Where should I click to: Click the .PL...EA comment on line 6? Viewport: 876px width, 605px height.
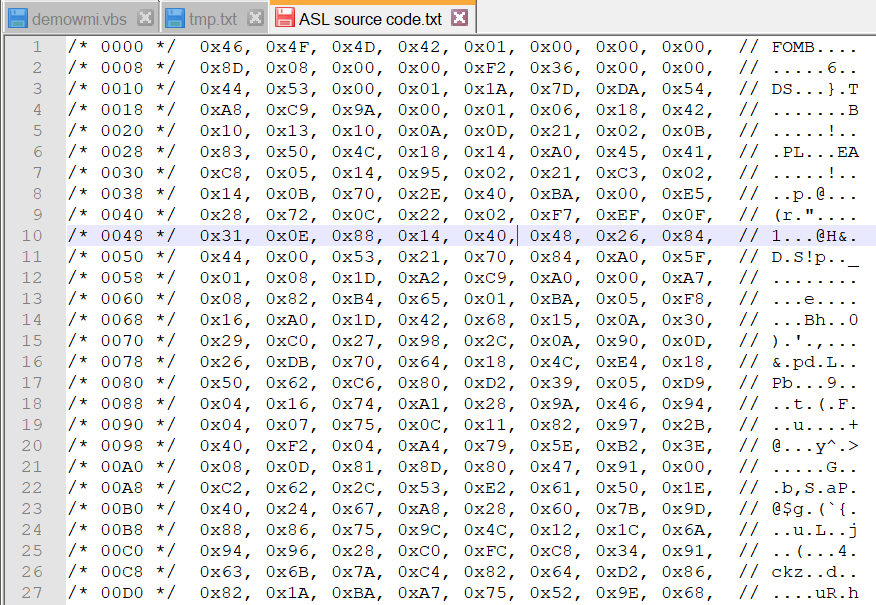pos(815,152)
